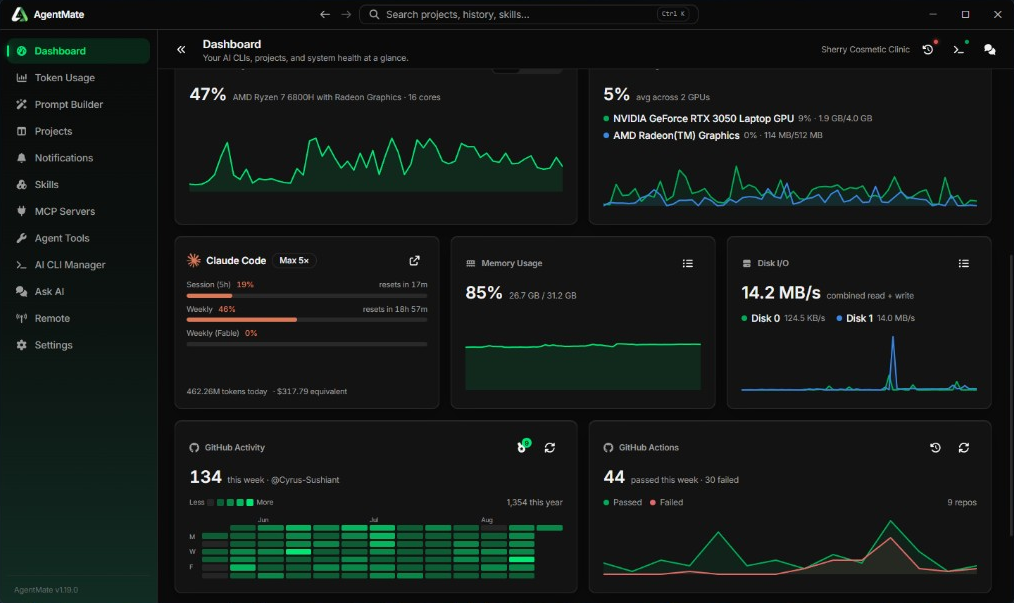The height and width of the screenshot is (603, 1014).
Task: Toggle Passed legend in GitHub Actions
Action: (623, 502)
